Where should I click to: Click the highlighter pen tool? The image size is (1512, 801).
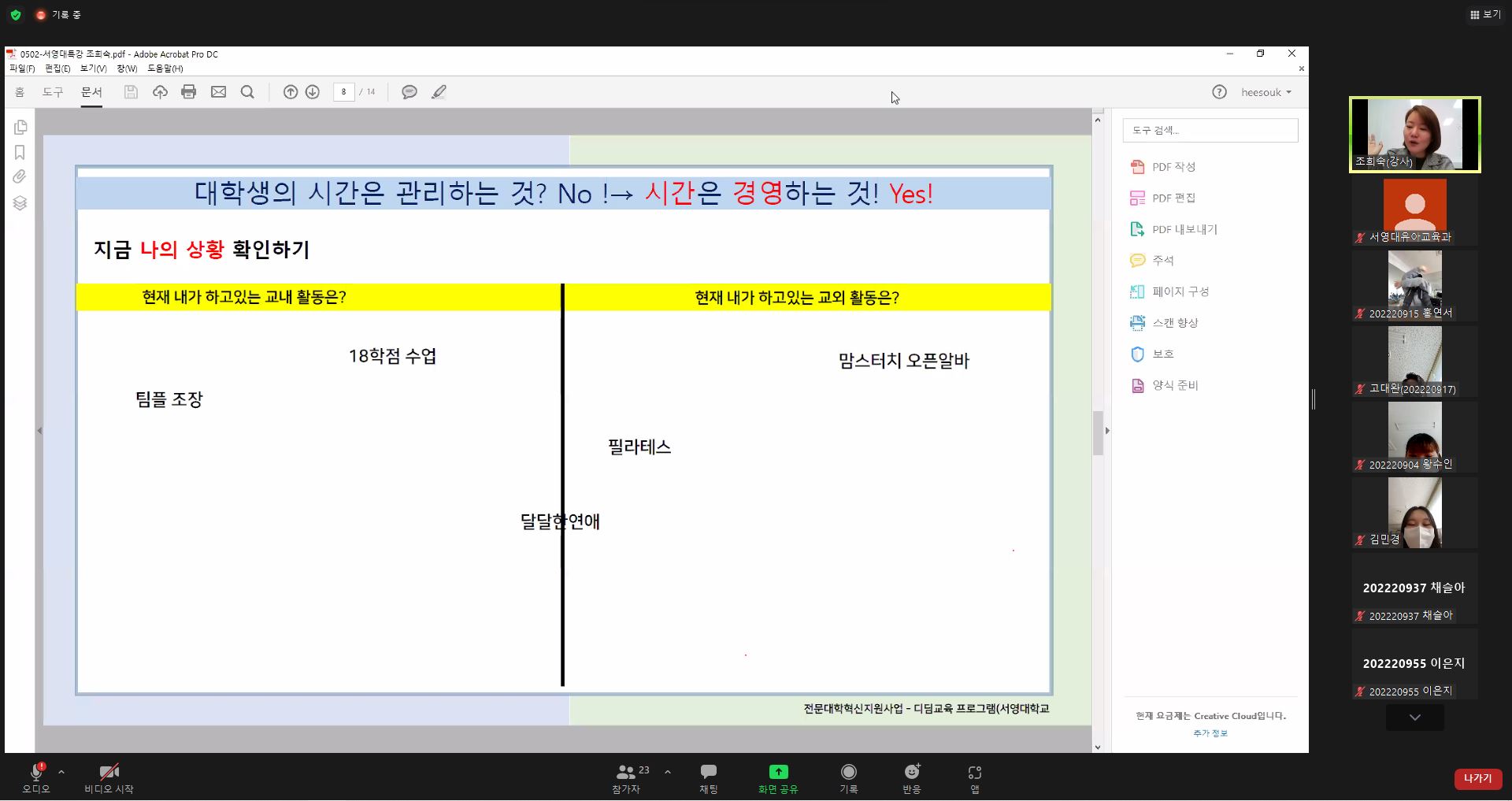439,92
